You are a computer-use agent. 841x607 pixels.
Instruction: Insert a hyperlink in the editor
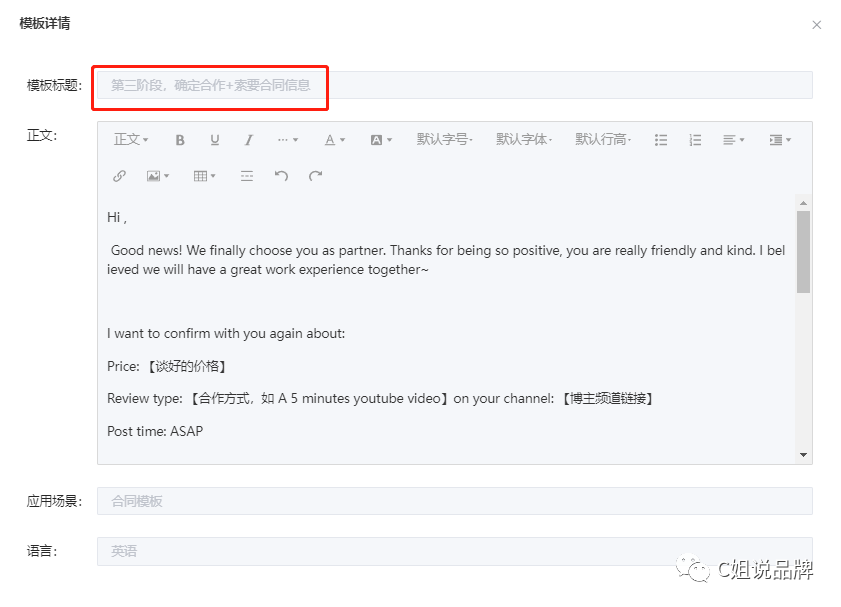pyautogui.click(x=119, y=176)
